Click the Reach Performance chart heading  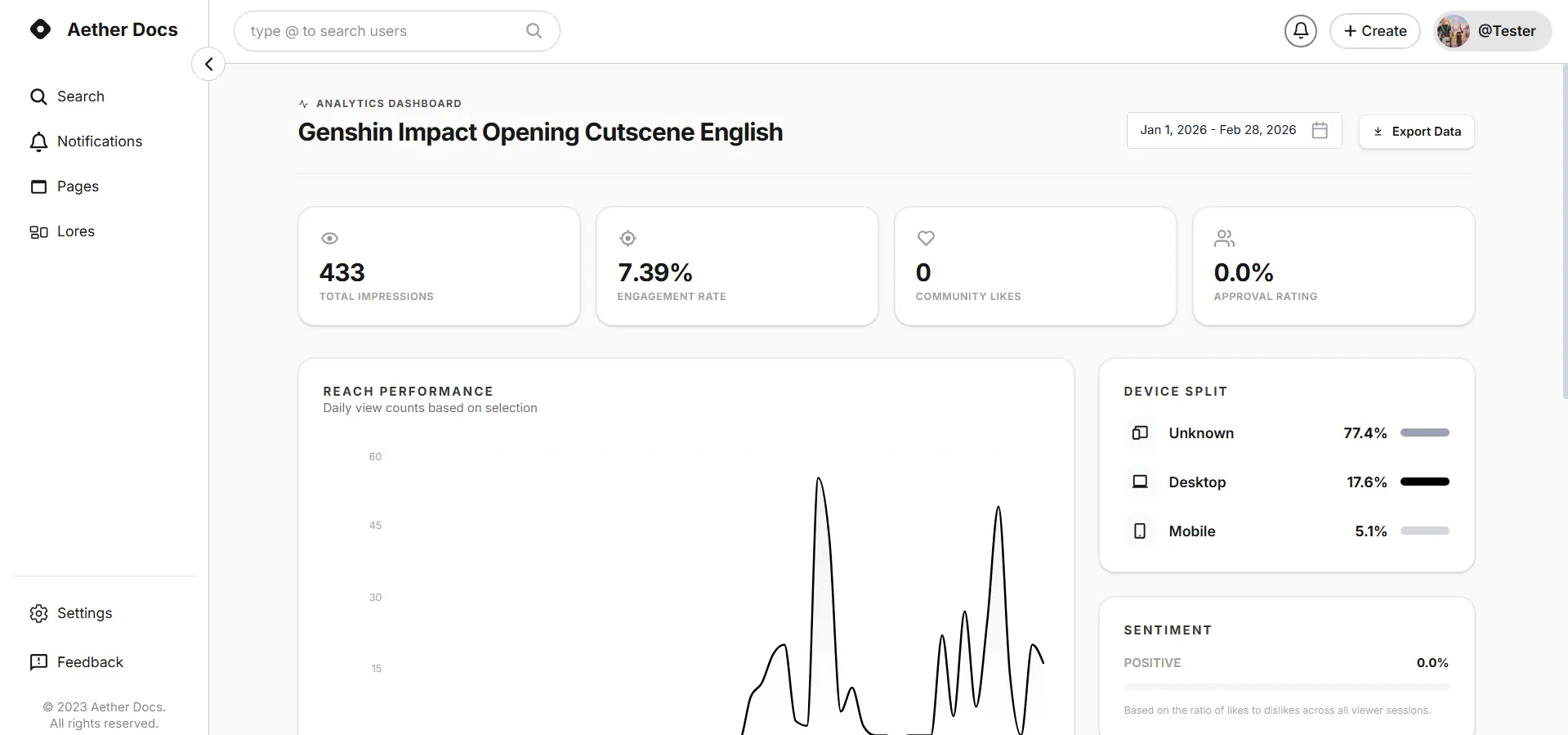point(408,392)
